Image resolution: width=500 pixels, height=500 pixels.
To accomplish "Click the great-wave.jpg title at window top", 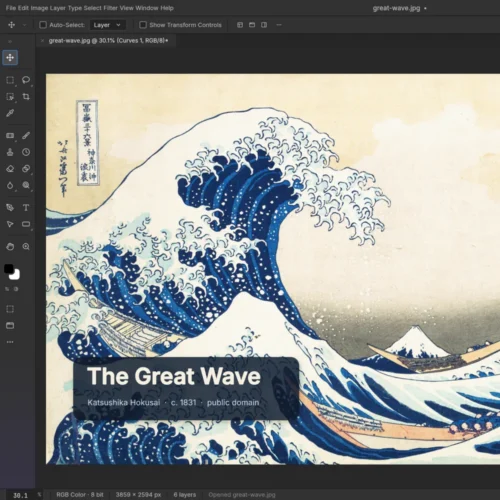I will [396, 8].
